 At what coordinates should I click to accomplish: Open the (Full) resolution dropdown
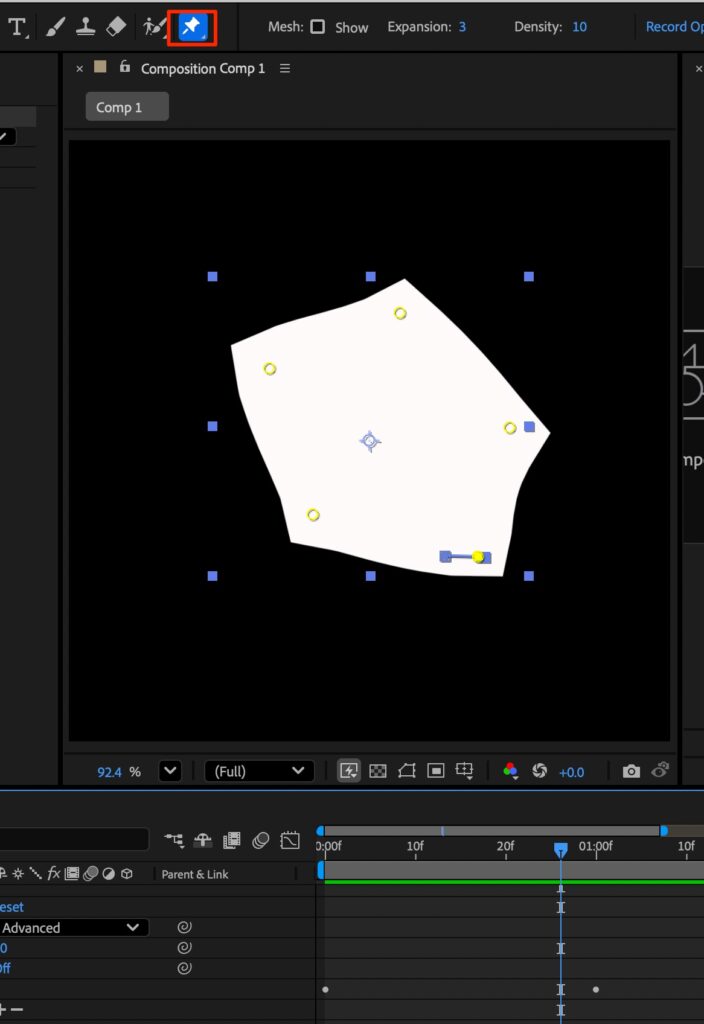[258, 771]
